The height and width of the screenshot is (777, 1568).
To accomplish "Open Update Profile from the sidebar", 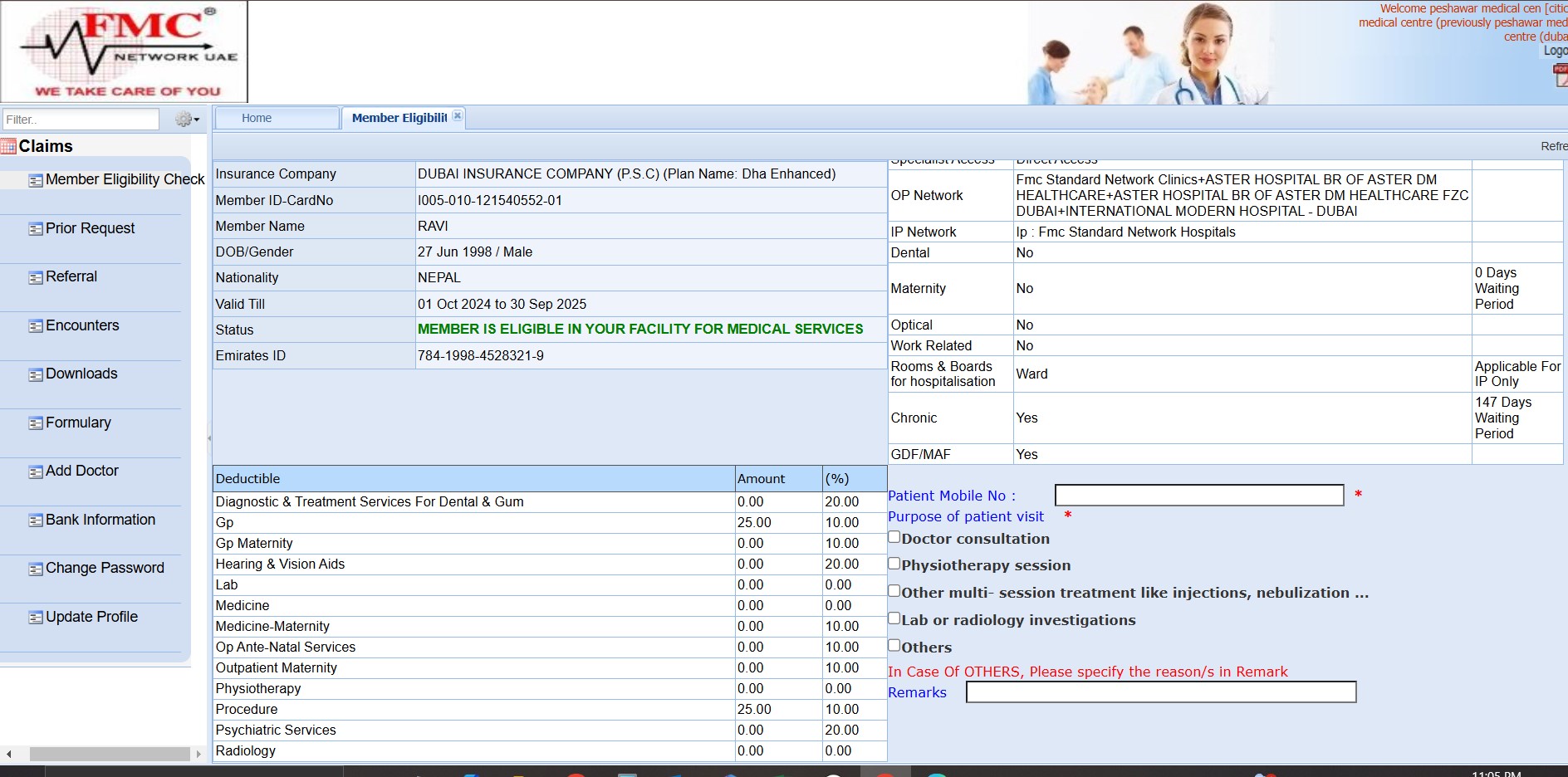I will pyautogui.click(x=91, y=617).
